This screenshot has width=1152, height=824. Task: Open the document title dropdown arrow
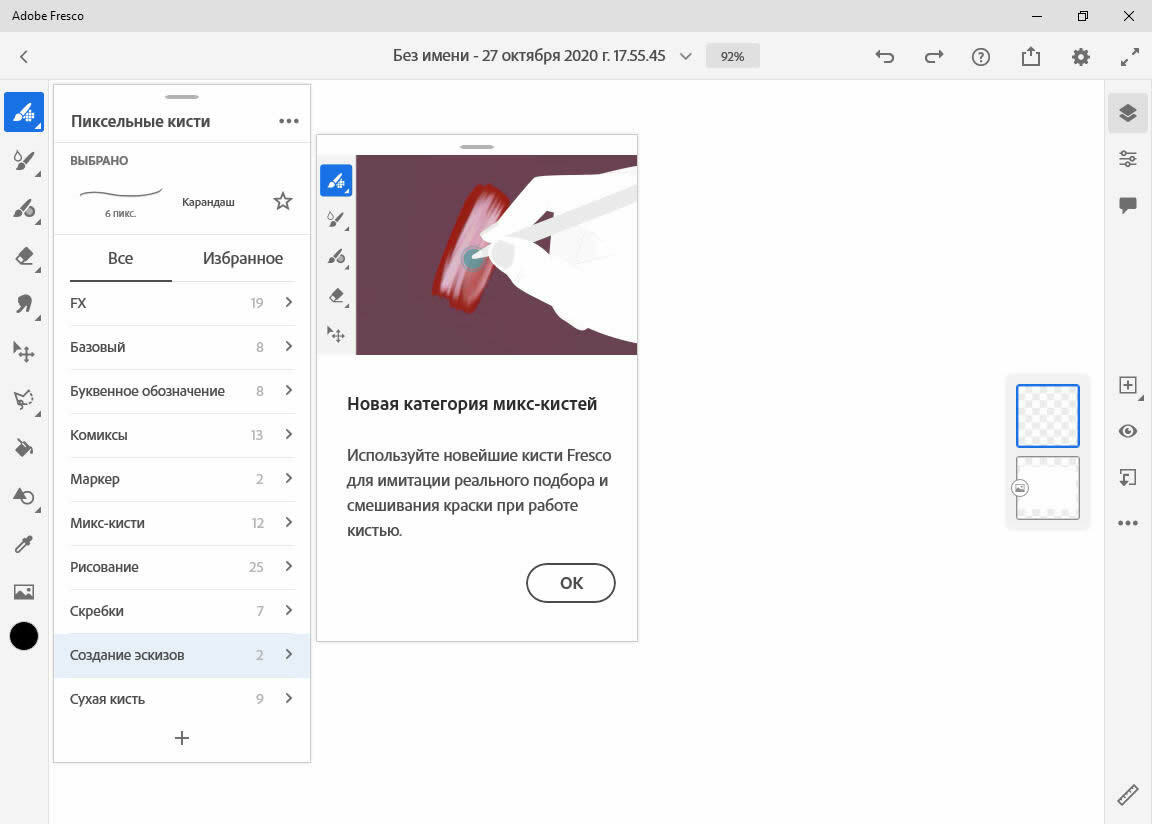tap(685, 57)
